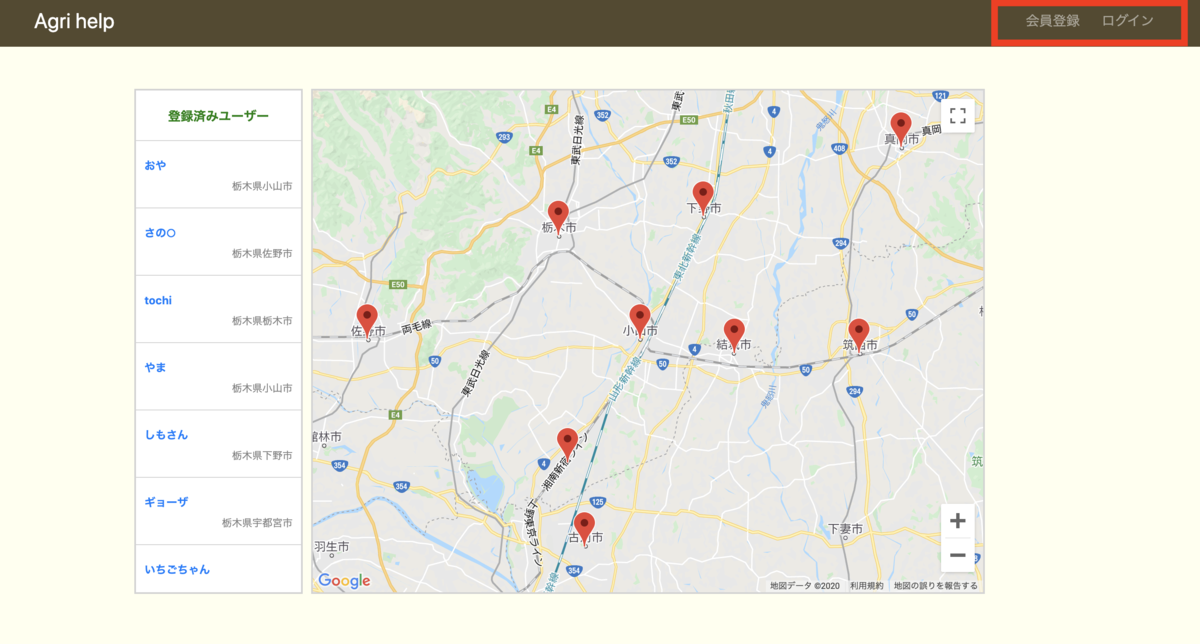The image size is (1200, 644).
Task: Open user しもさん profile
Action: [166, 435]
